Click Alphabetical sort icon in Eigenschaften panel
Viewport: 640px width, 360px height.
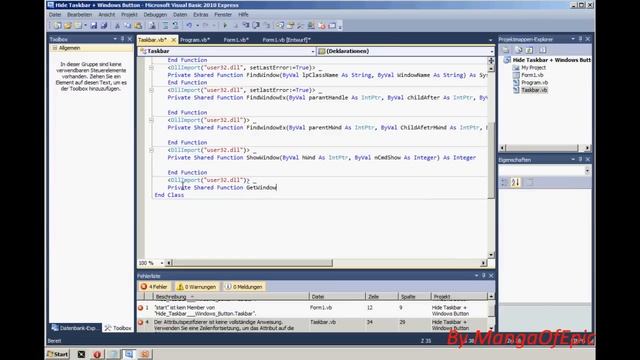[516, 182]
